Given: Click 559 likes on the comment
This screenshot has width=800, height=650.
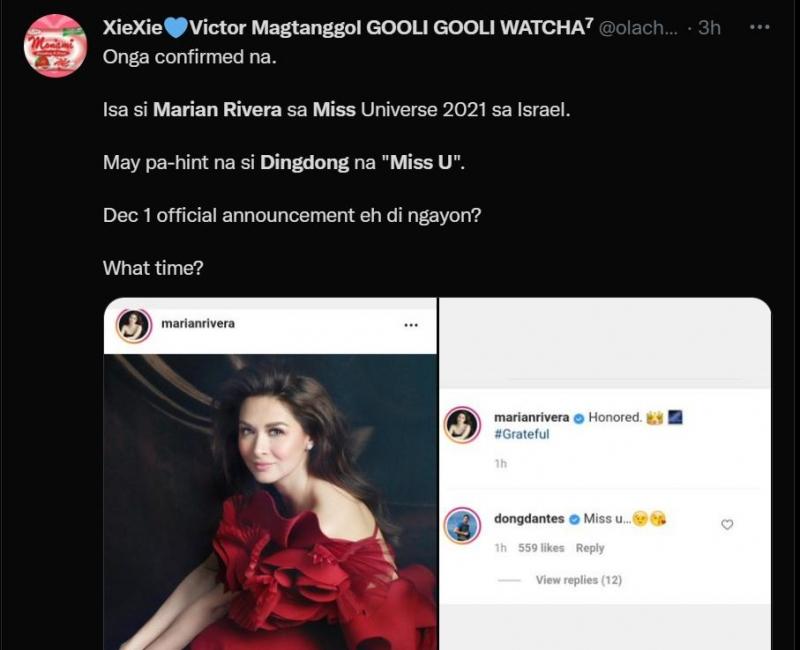Looking at the screenshot, I should point(540,548).
